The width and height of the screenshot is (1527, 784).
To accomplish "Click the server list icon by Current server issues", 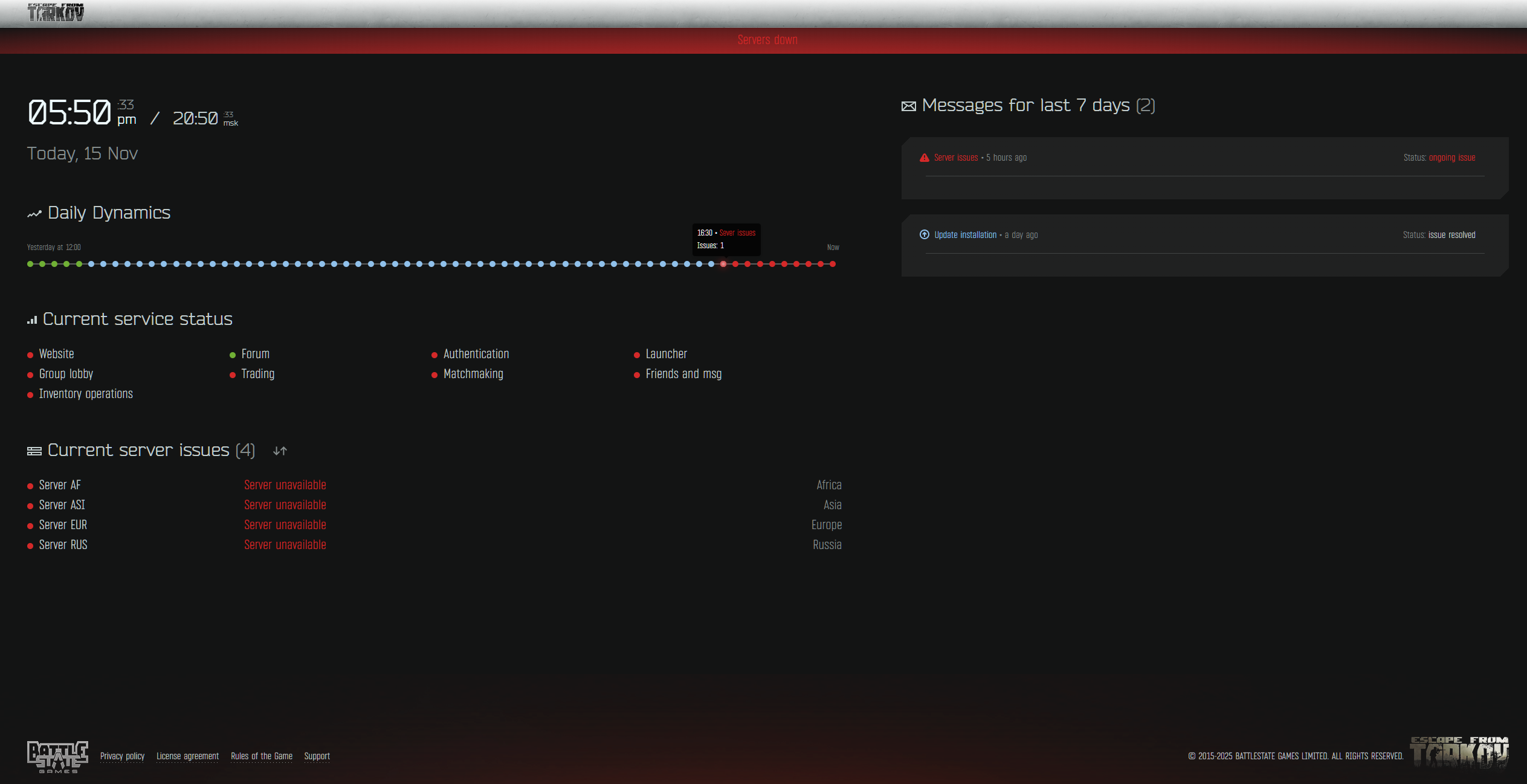I will (34, 451).
